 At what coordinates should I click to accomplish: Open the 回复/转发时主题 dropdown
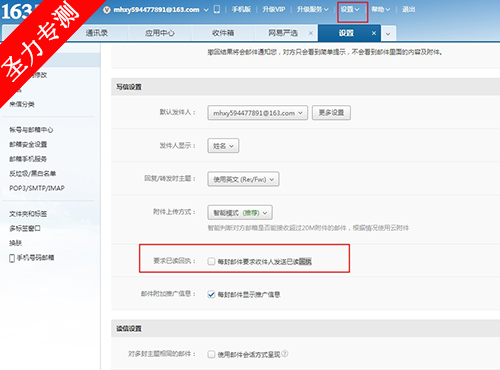pos(243,179)
